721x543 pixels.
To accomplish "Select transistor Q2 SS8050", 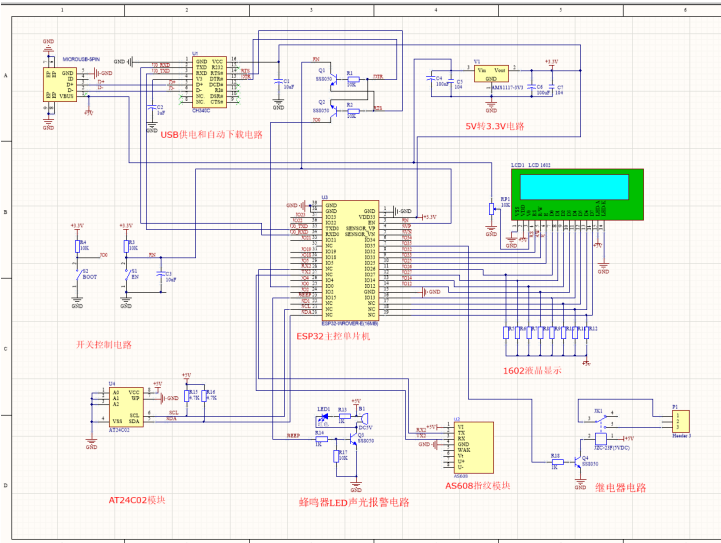I will pyautogui.click(x=334, y=110).
